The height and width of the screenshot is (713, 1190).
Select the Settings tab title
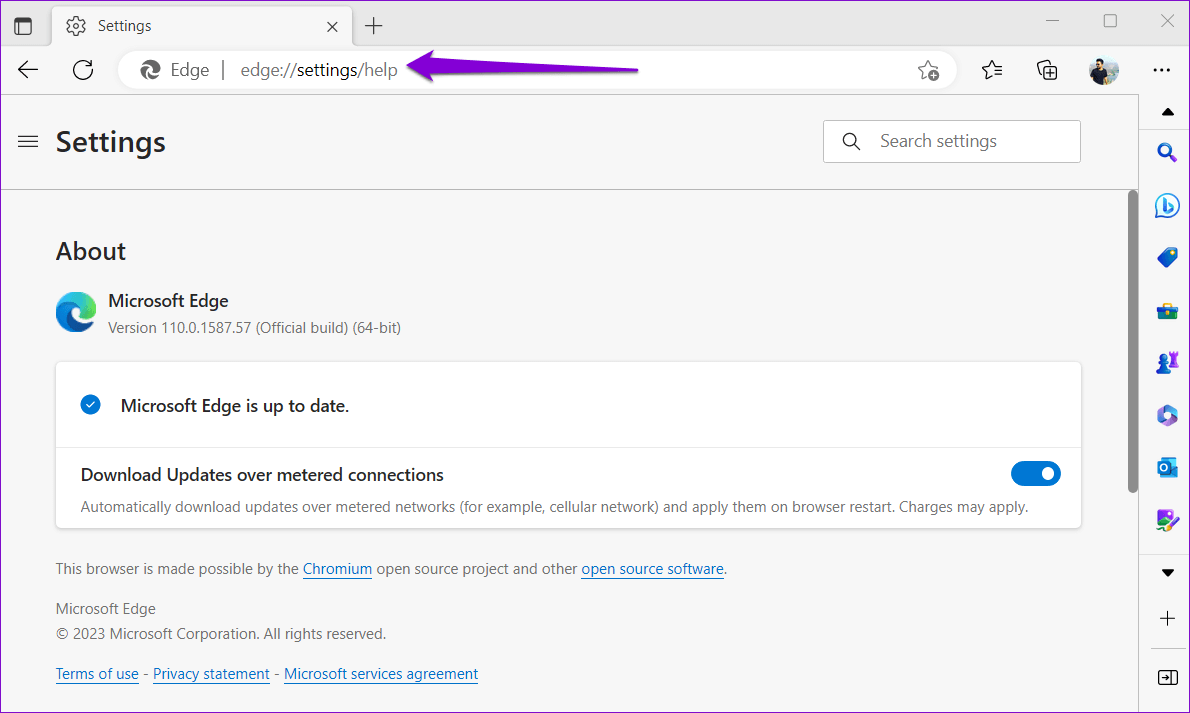click(124, 26)
